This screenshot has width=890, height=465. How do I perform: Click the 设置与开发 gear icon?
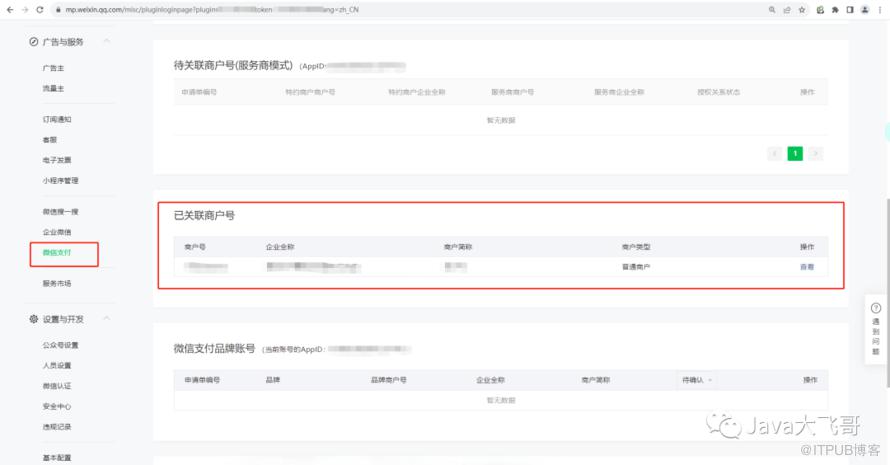pyautogui.click(x=33, y=319)
